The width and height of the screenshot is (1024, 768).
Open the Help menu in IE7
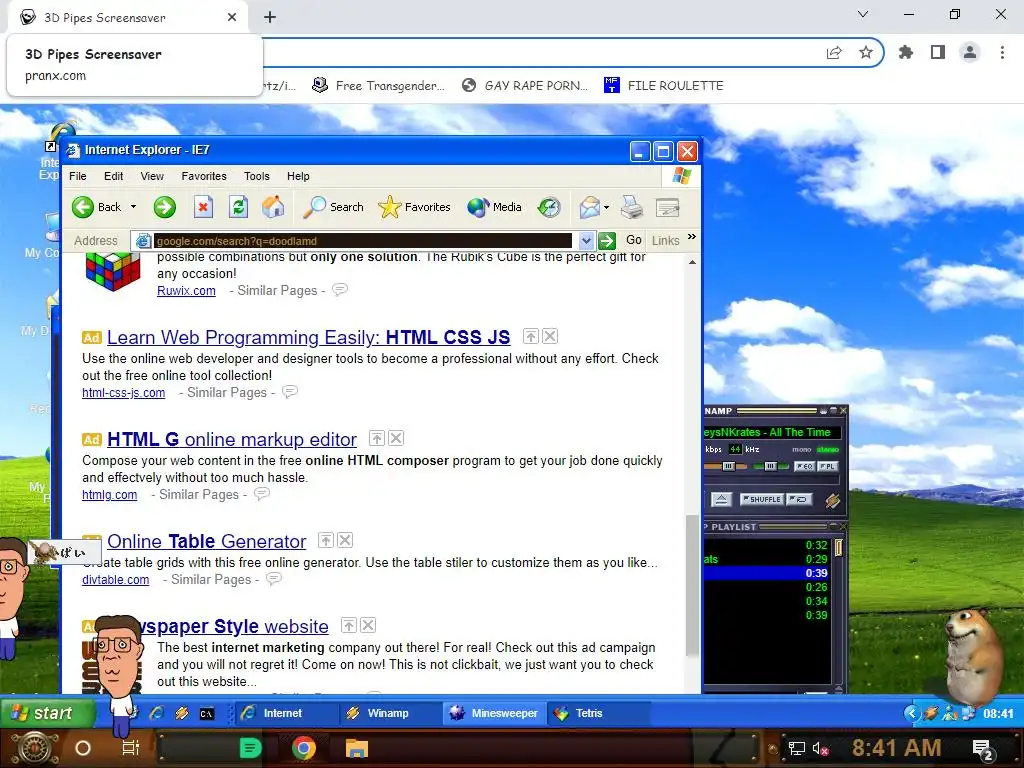coord(298,176)
